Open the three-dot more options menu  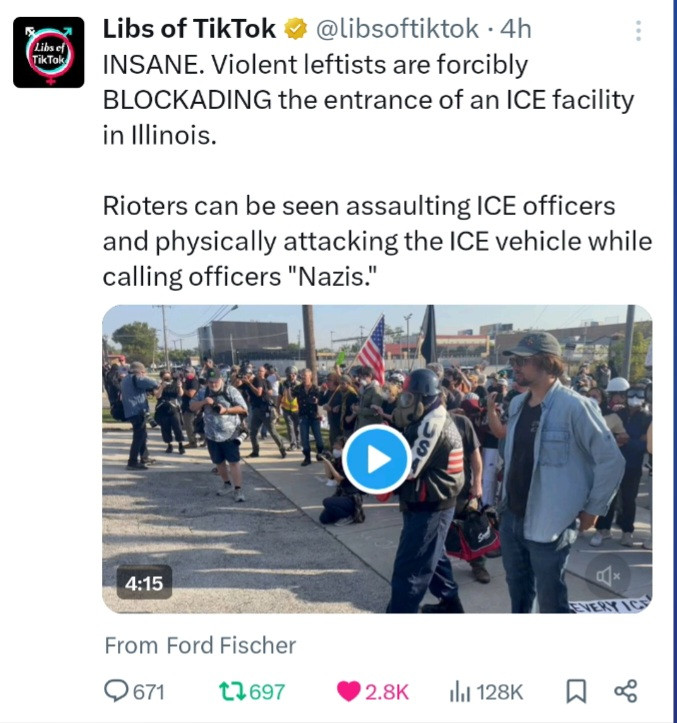(637, 31)
